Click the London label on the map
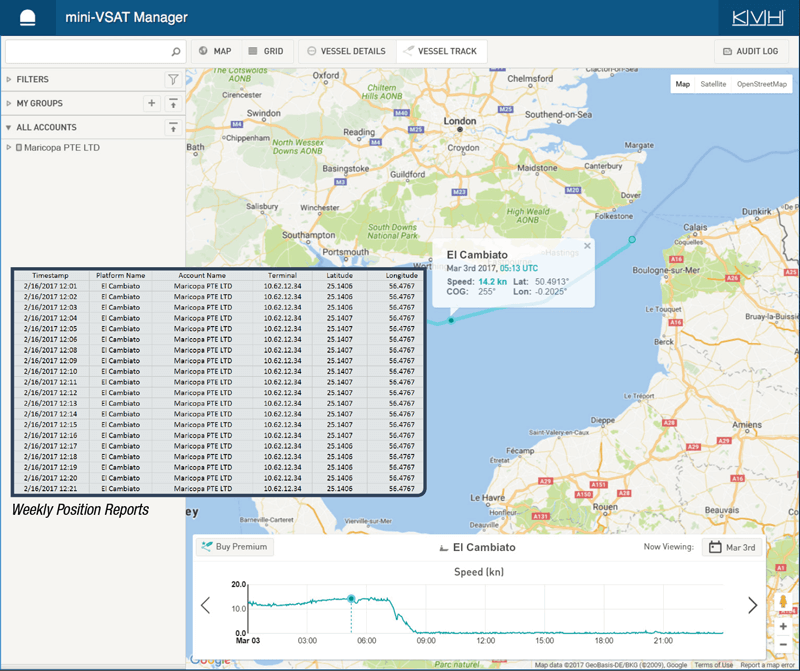800x671 pixels. tap(460, 121)
